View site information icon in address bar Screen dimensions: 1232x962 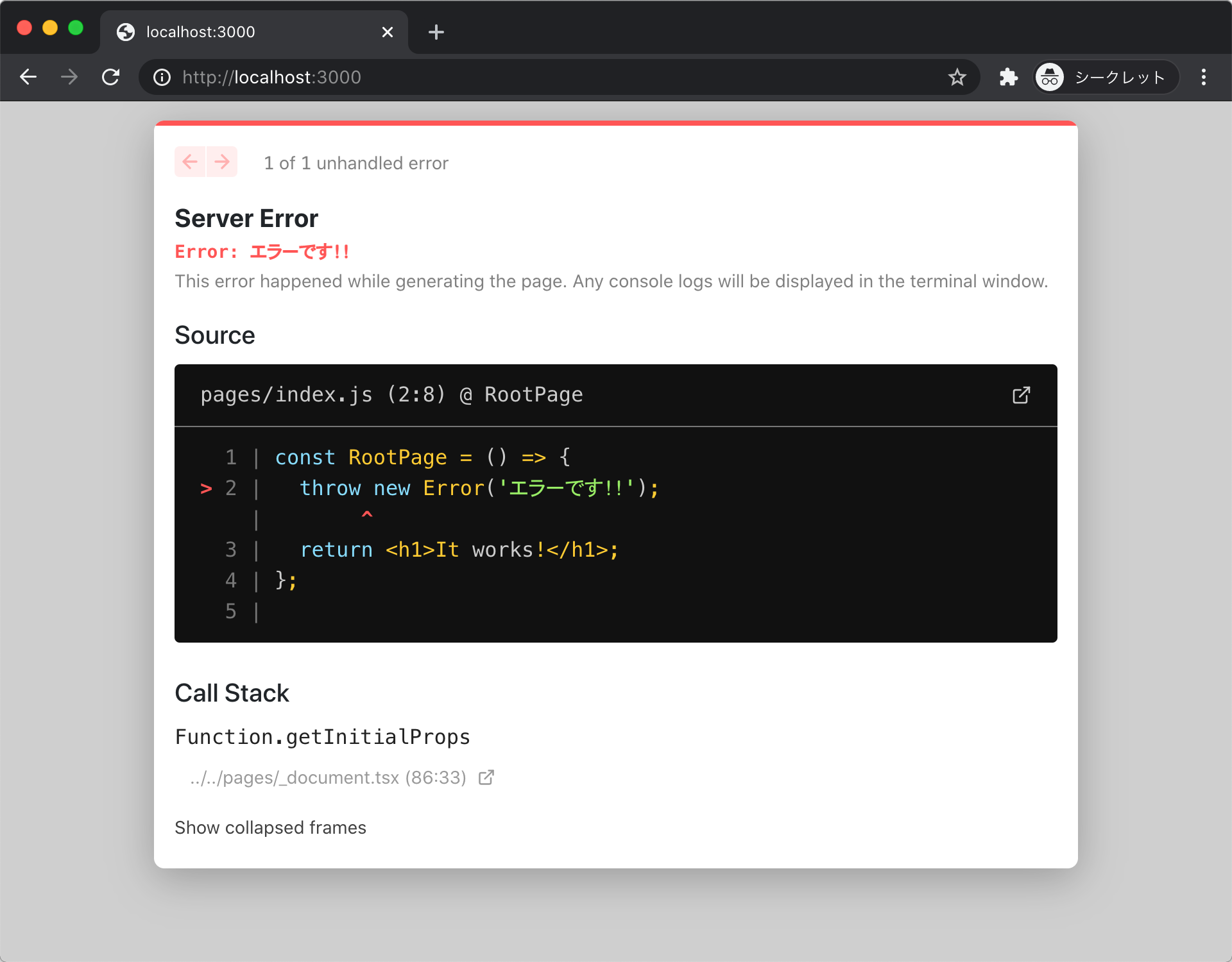point(162,78)
